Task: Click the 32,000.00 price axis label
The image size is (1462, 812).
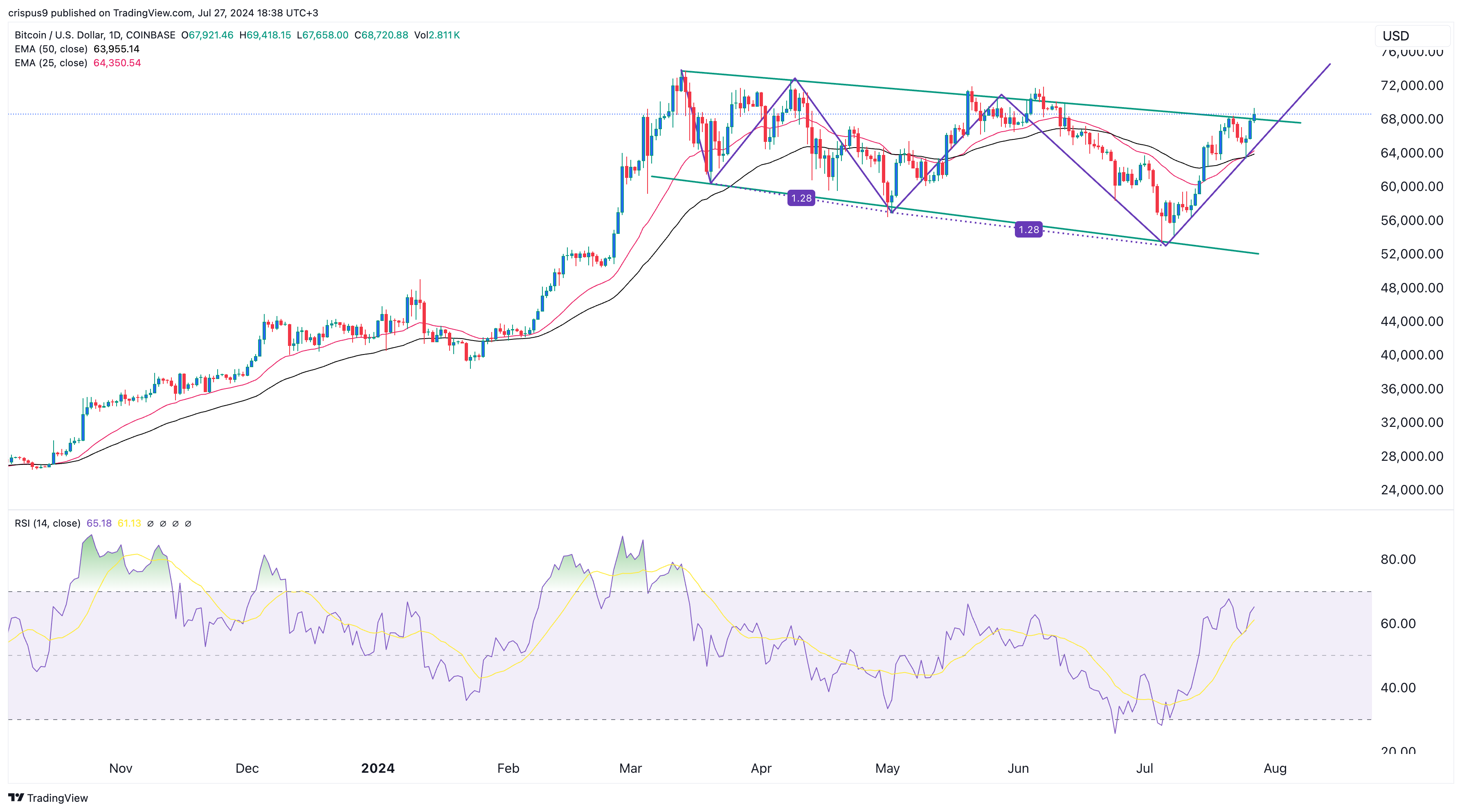Action: [x=1412, y=422]
